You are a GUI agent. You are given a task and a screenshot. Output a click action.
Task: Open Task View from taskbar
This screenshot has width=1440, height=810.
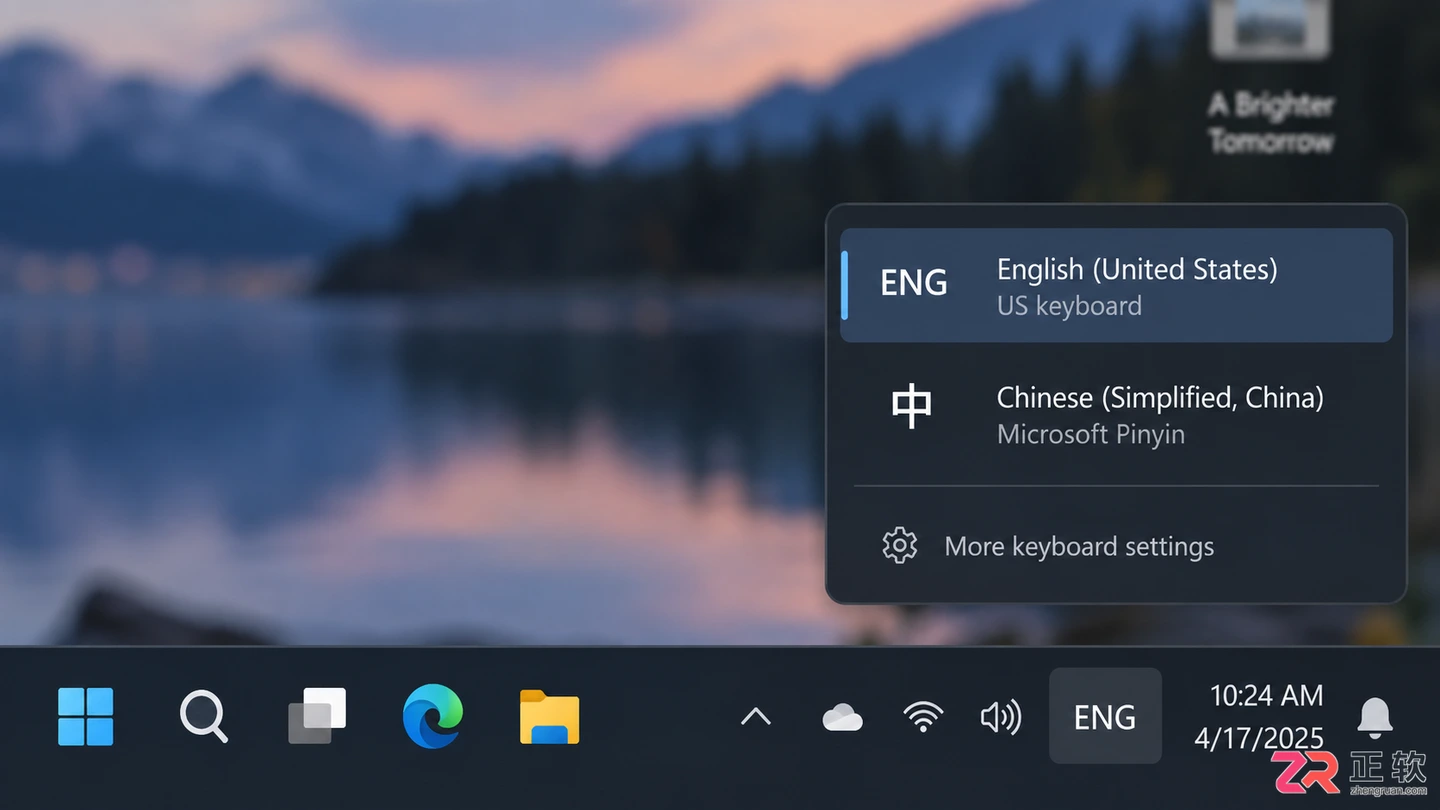[x=317, y=716]
